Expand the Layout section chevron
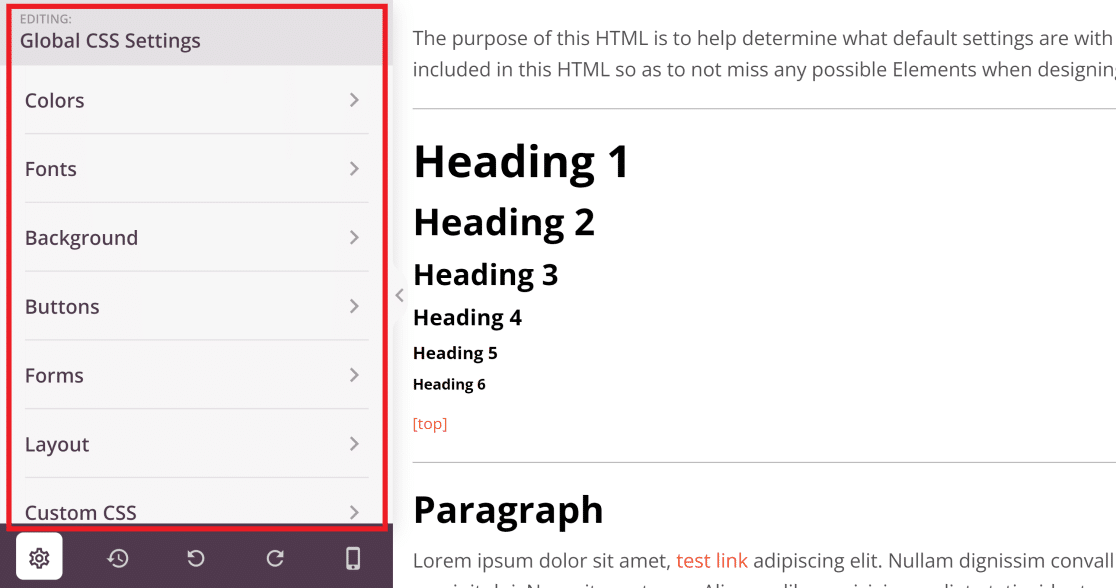Viewport: 1116px width, 588px height. [354, 444]
